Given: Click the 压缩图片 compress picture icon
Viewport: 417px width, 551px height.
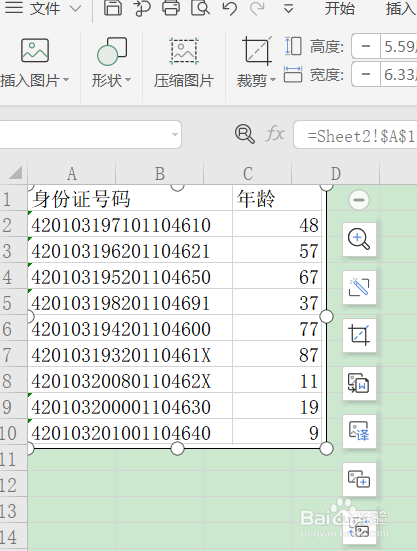Looking at the screenshot, I should [184, 51].
